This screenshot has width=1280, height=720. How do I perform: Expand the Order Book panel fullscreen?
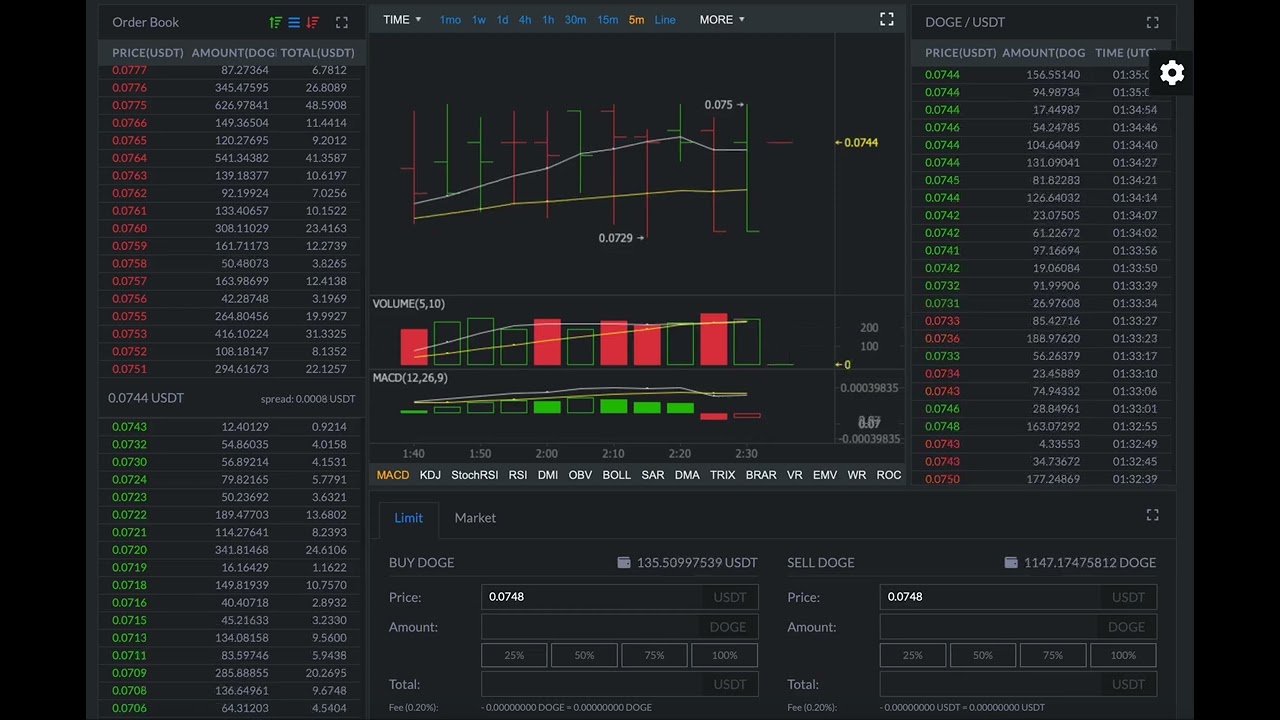click(342, 22)
